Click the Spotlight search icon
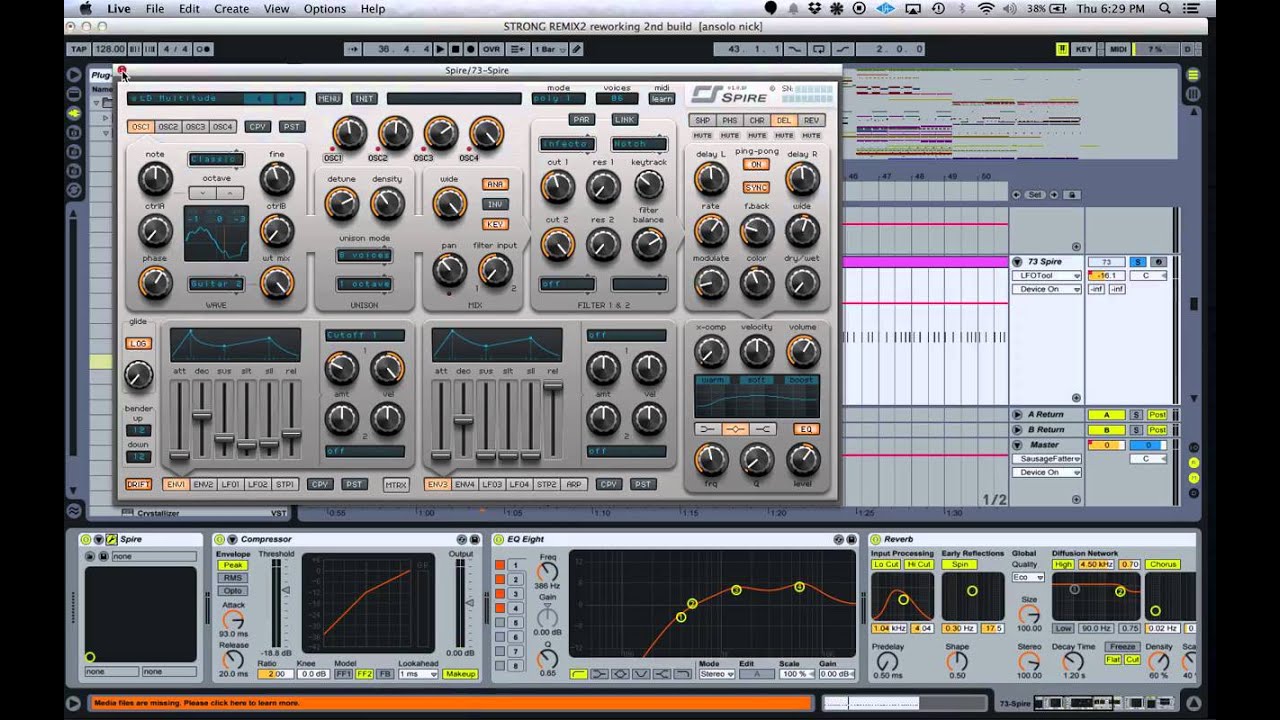 1165,9
